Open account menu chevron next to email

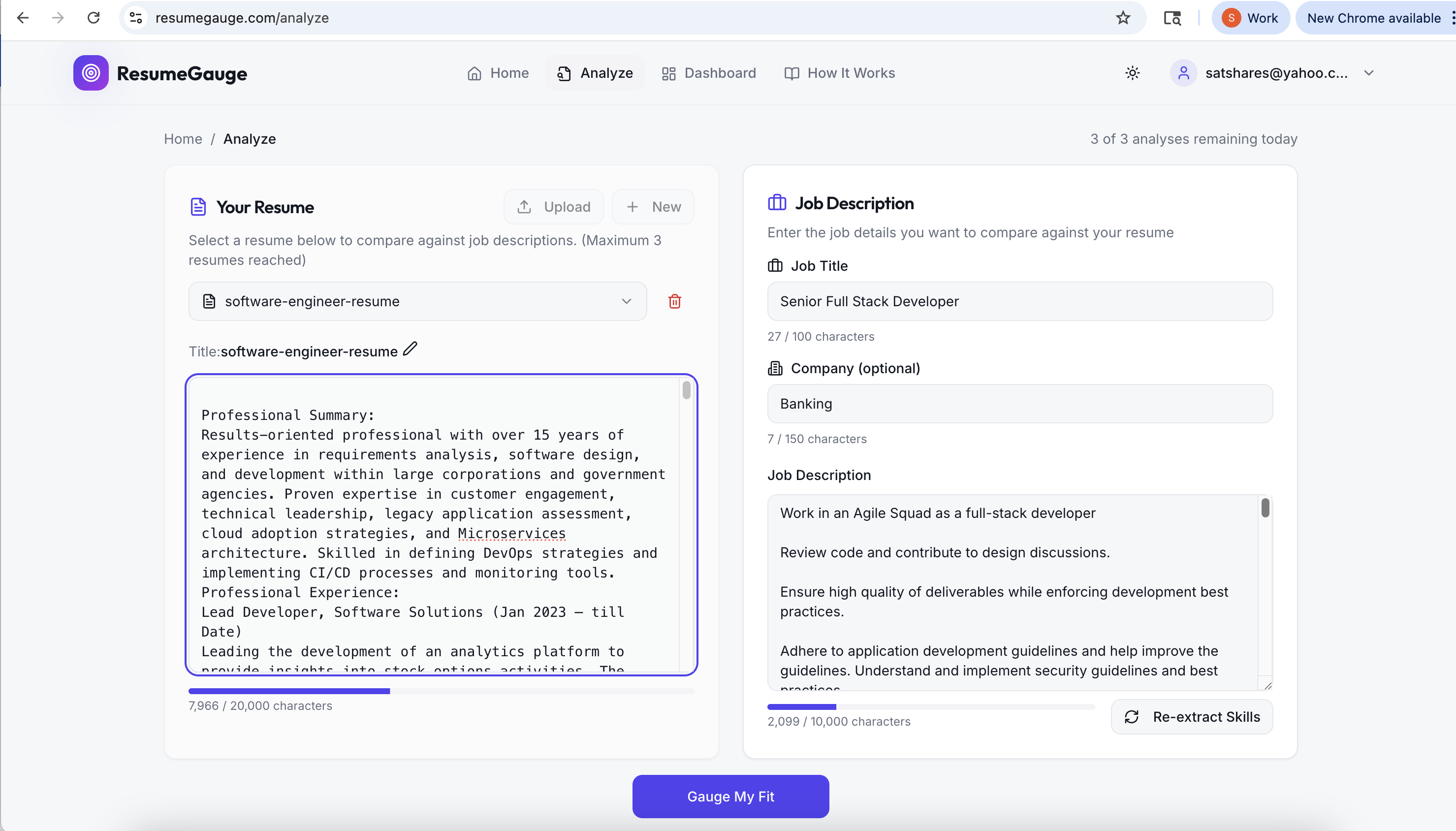[1369, 73]
